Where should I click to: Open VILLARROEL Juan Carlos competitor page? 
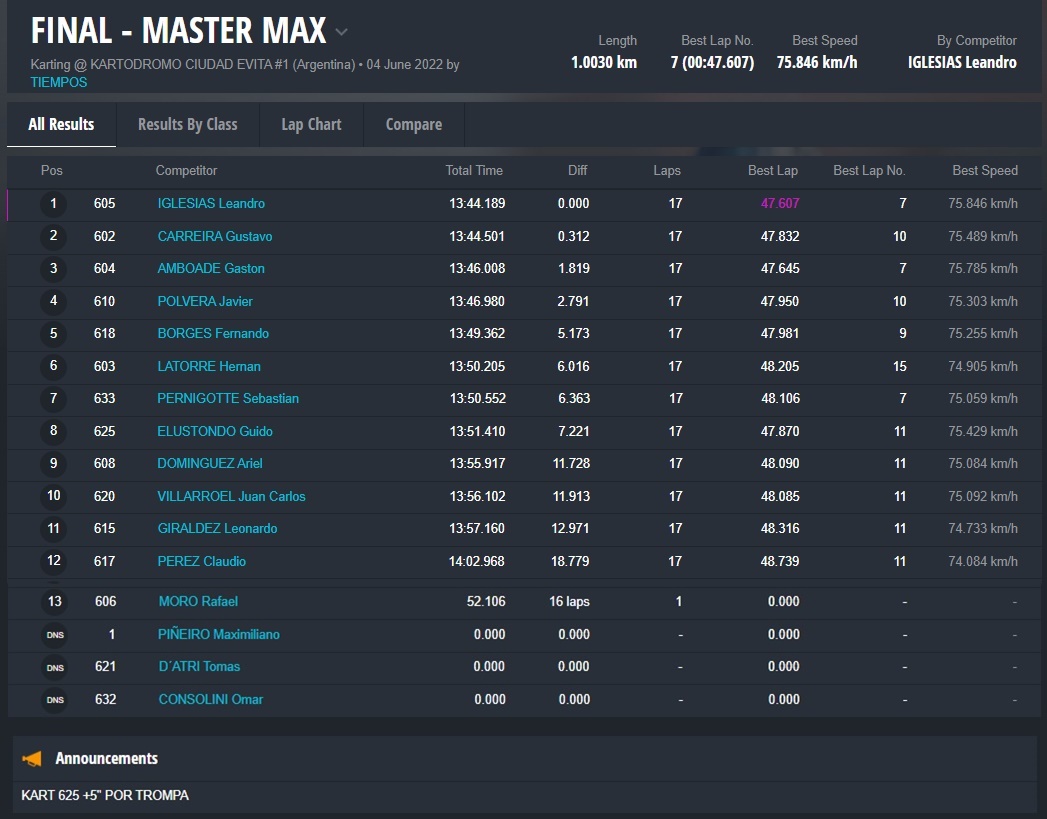tap(231, 497)
